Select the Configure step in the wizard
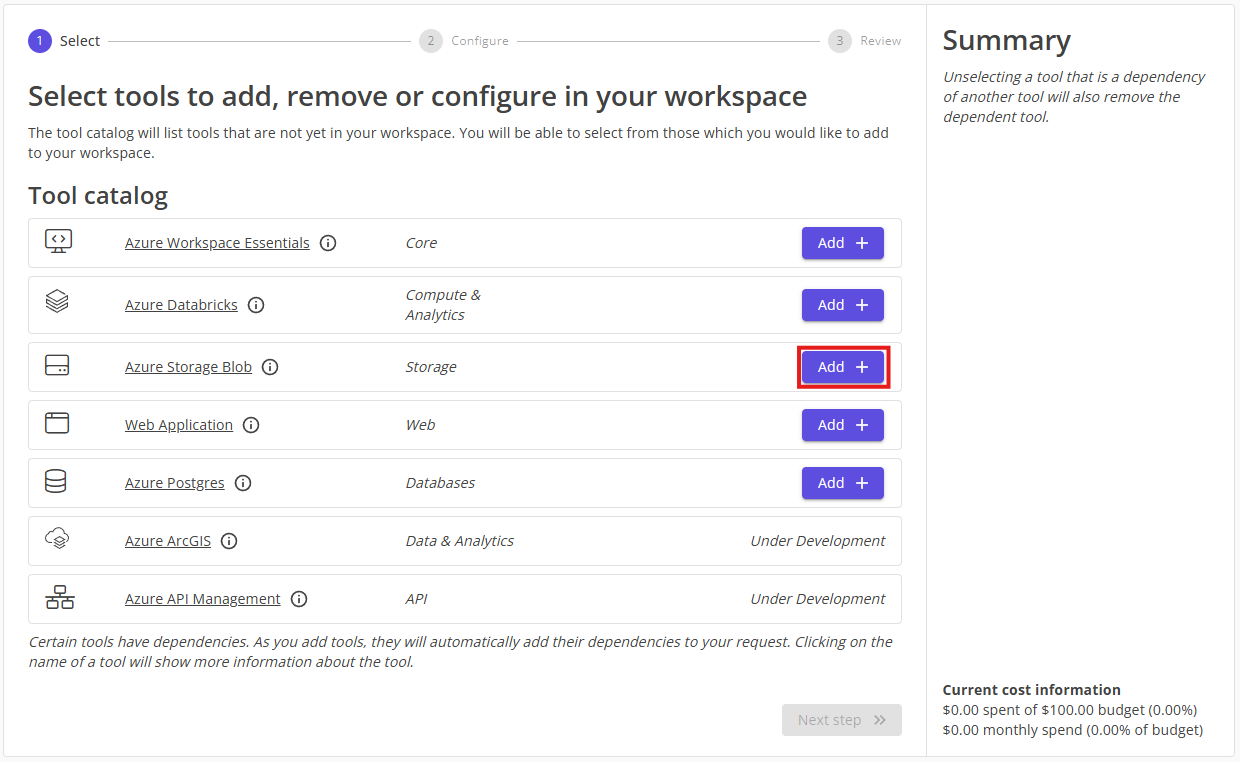Image resolution: width=1240 pixels, height=762 pixels. point(430,40)
